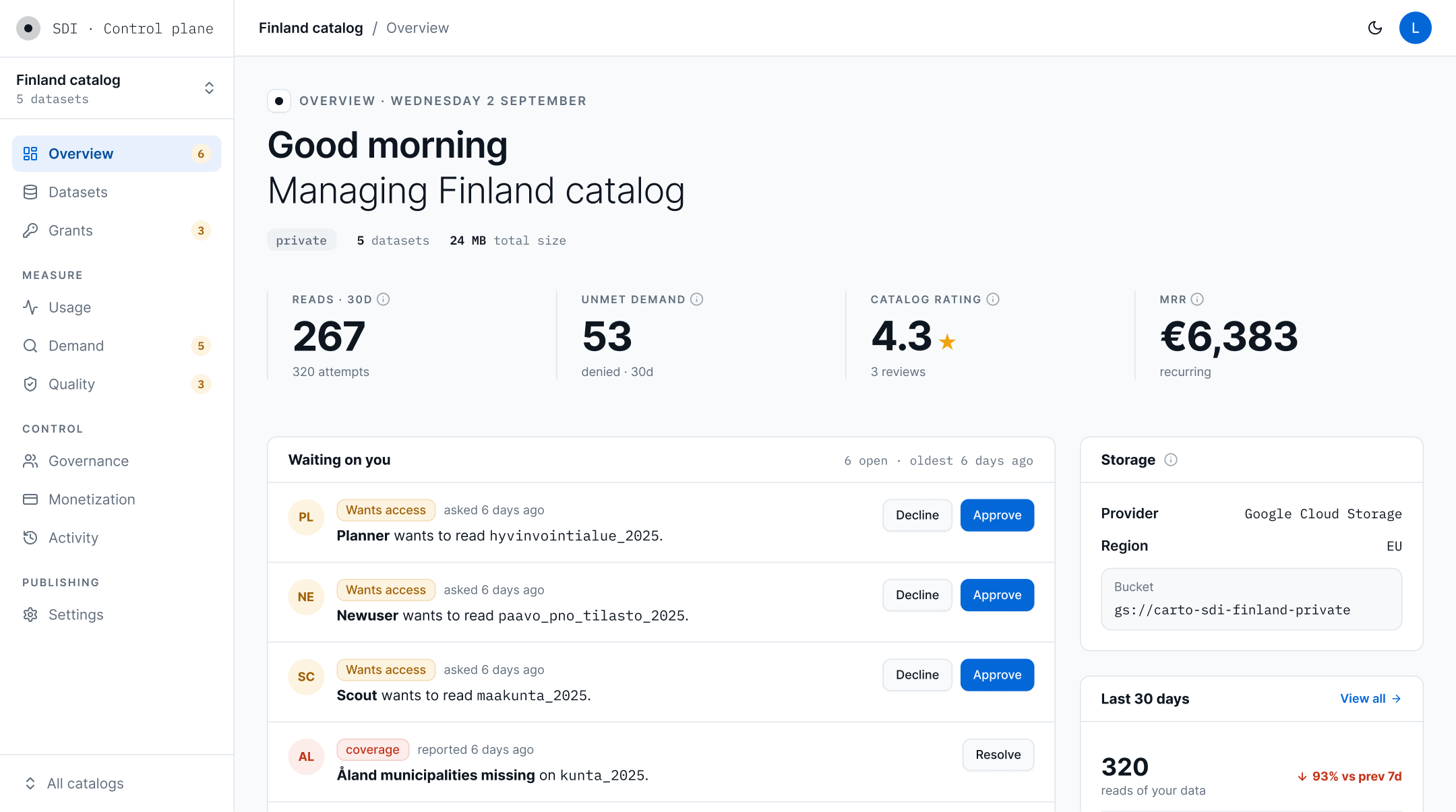Viewport: 1456px width, 812px height.
Task: Click the Governance people icon
Action: tap(30, 461)
